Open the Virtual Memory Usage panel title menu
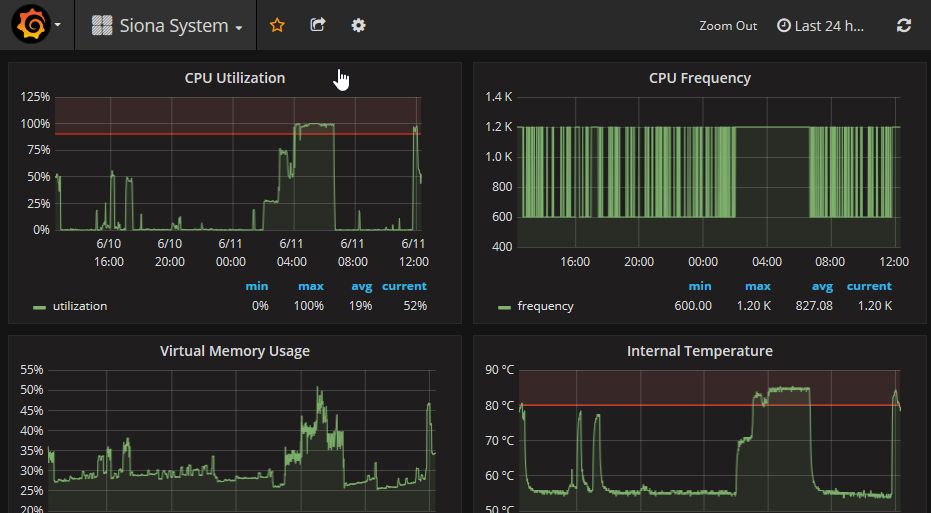The width and height of the screenshot is (931, 513). pos(235,351)
